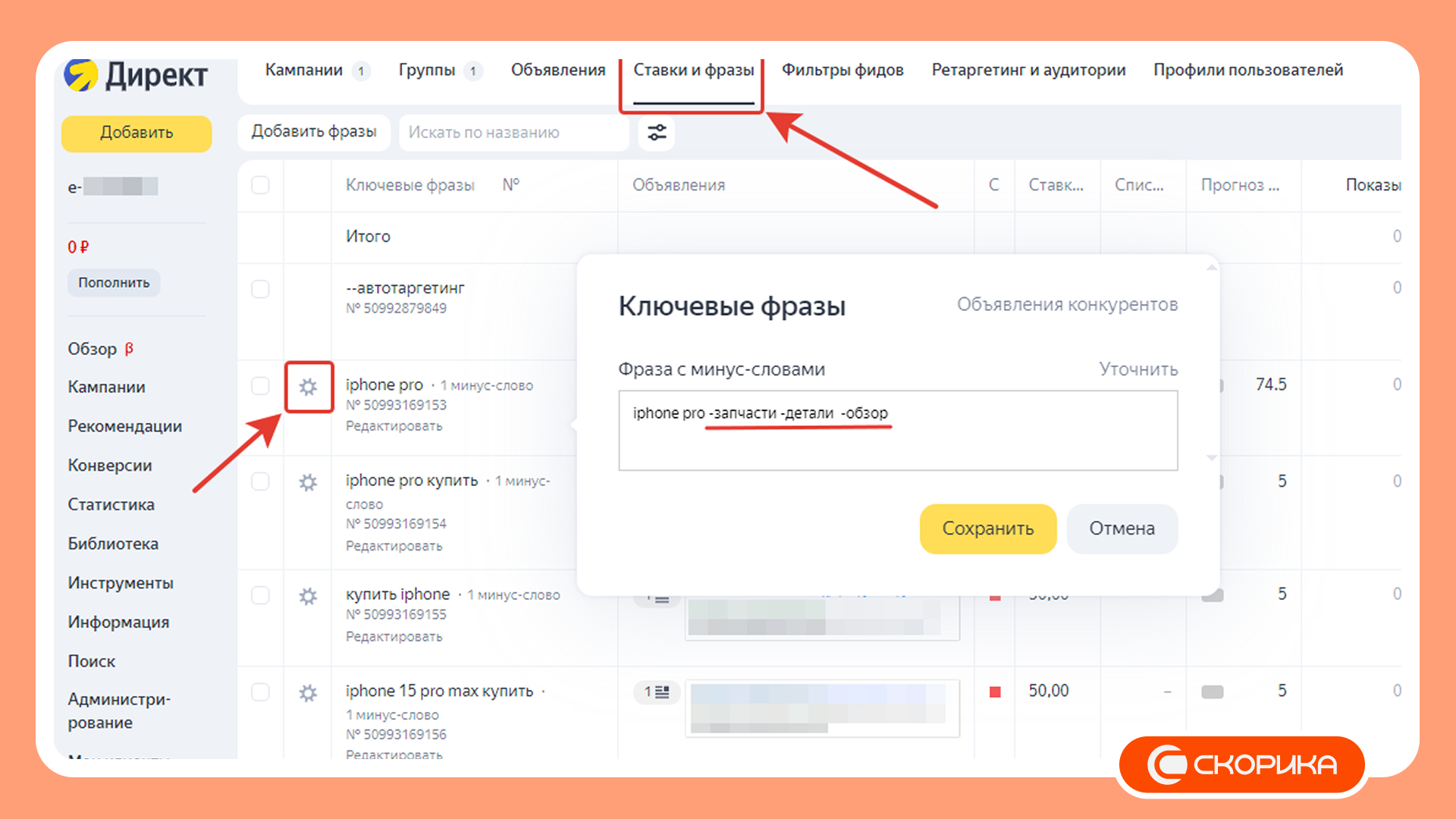The image size is (1456, 819).
Task: Open the Фильтры фидов tab
Action: point(843,70)
